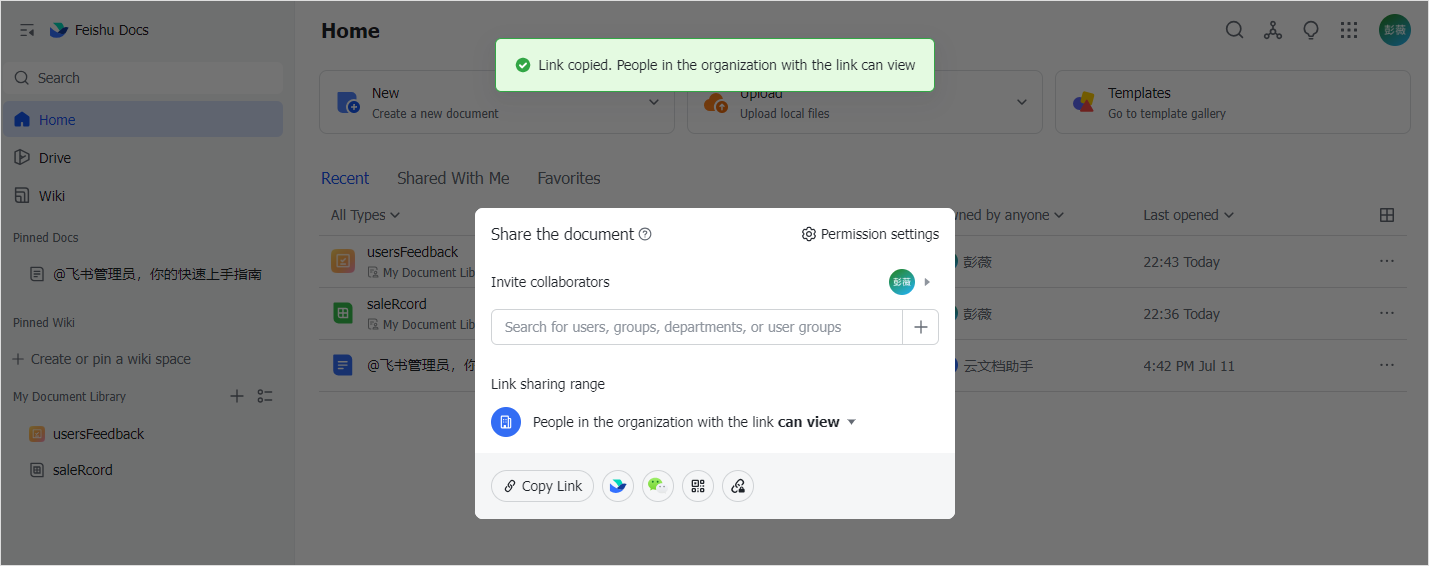Switch to Recent tab
This screenshot has width=1429, height=566.
[345, 178]
